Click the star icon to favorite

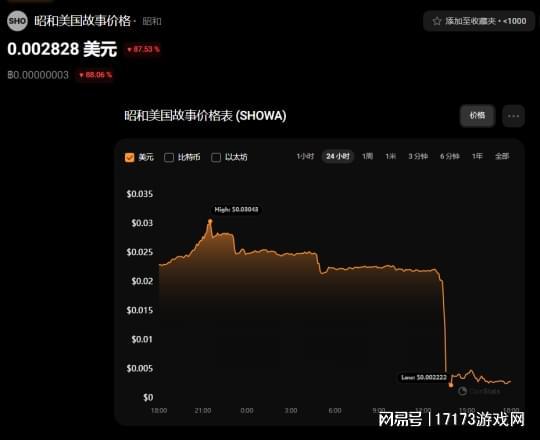tap(437, 21)
